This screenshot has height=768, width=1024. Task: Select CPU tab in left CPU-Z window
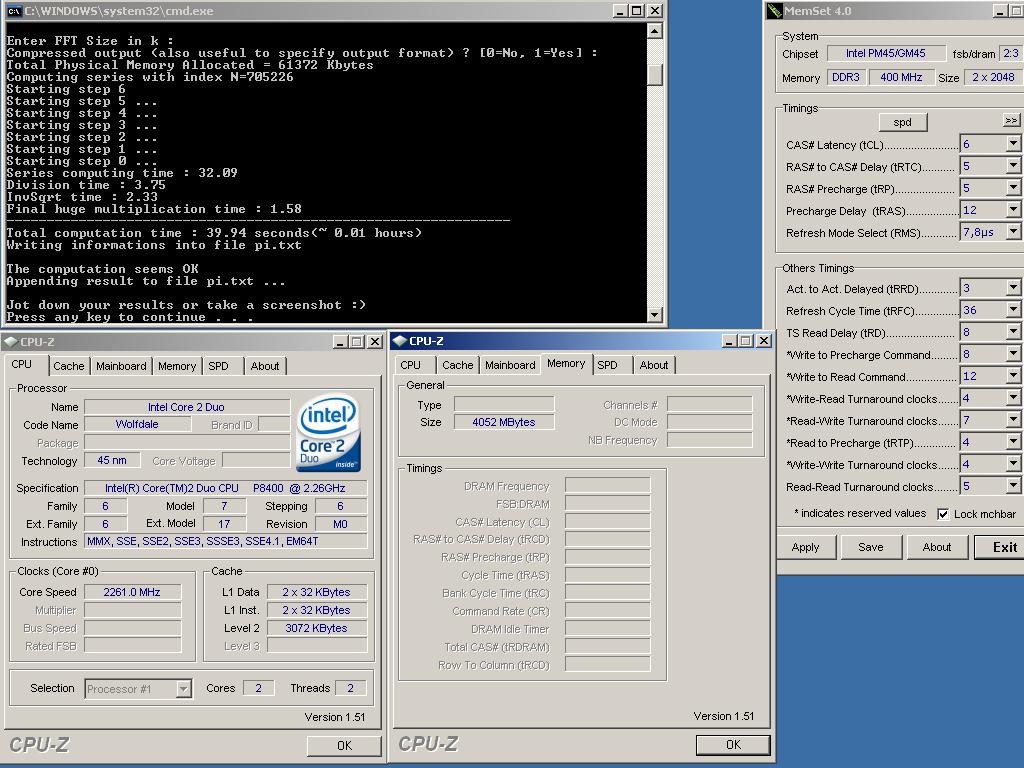pyautogui.click(x=27, y=364)
